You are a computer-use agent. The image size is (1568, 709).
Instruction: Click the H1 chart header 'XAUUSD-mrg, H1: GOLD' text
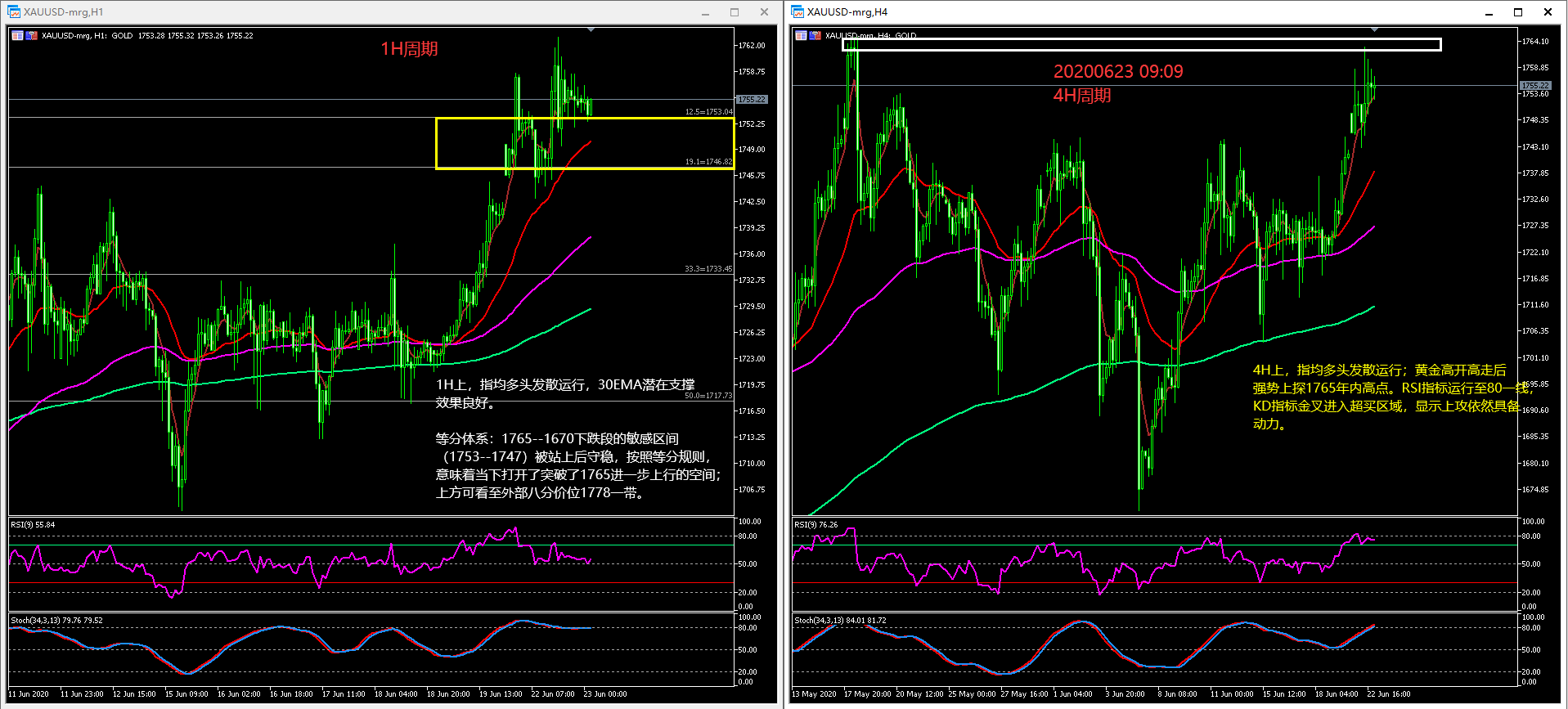pyautogui.click(x=88, y=36)
